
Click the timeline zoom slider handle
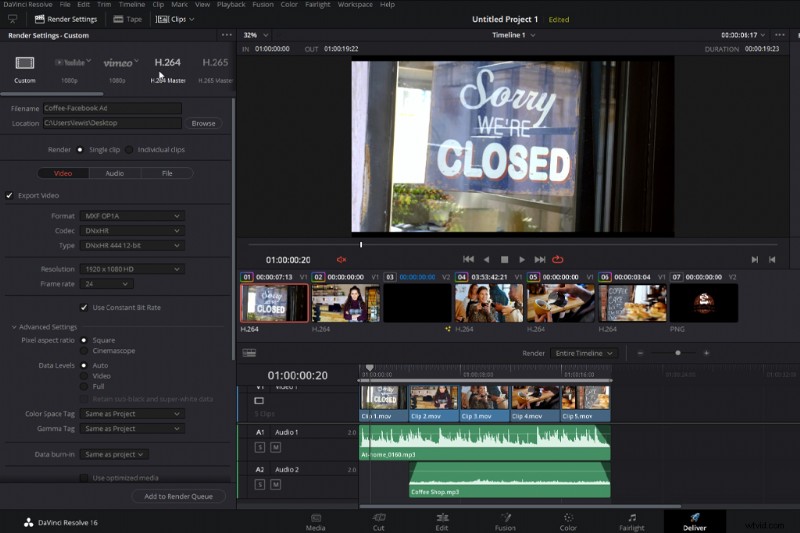pos(678,353)
